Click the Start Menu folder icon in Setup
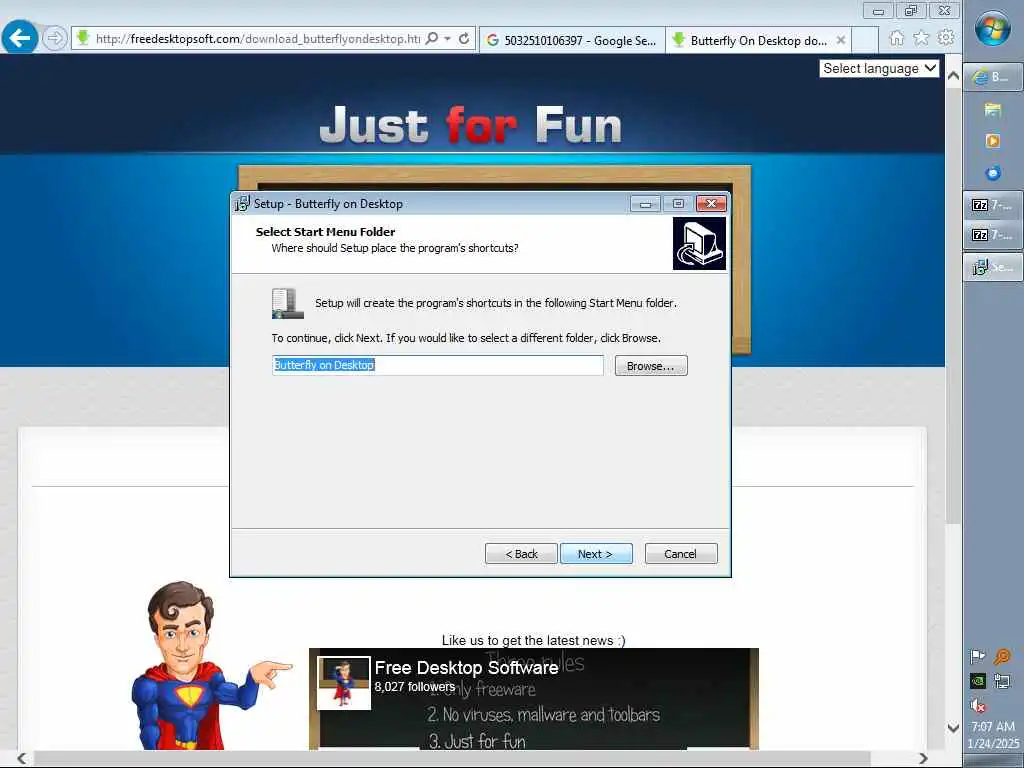 (x=287, y=303)
